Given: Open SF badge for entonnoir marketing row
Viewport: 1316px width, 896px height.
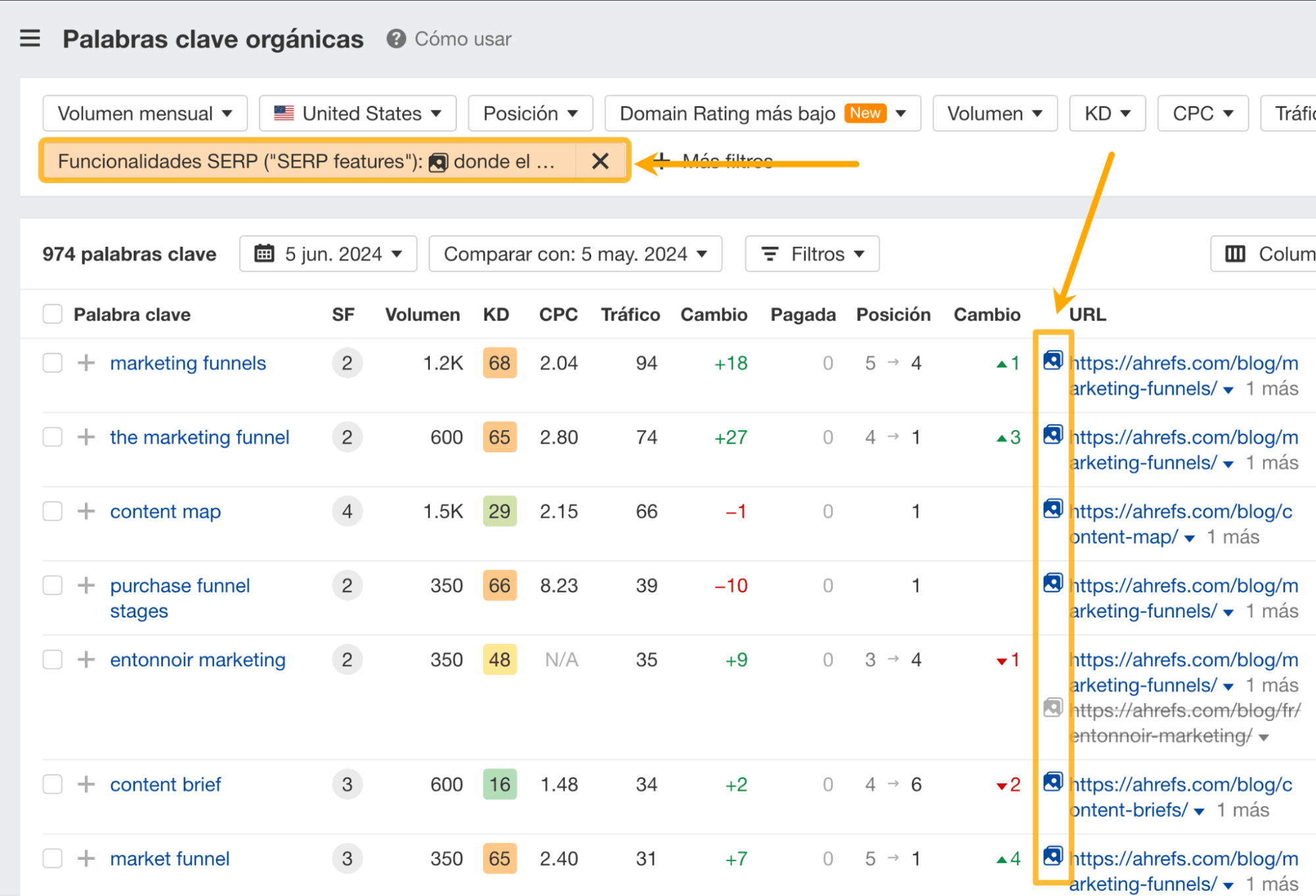Looking at the screenshot, I should click(347, 660).
